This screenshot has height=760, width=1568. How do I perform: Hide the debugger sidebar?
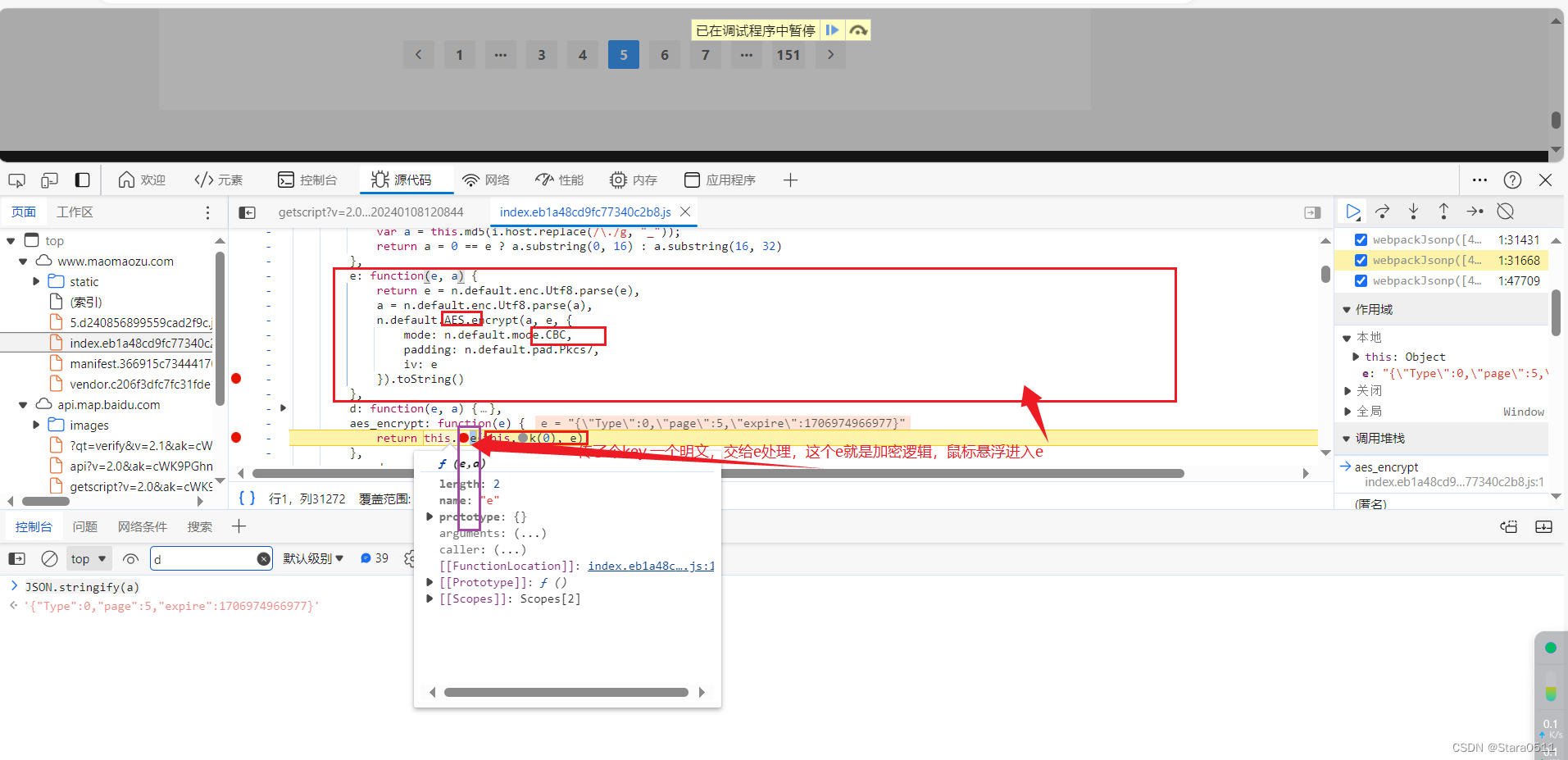pos(1312,212)
